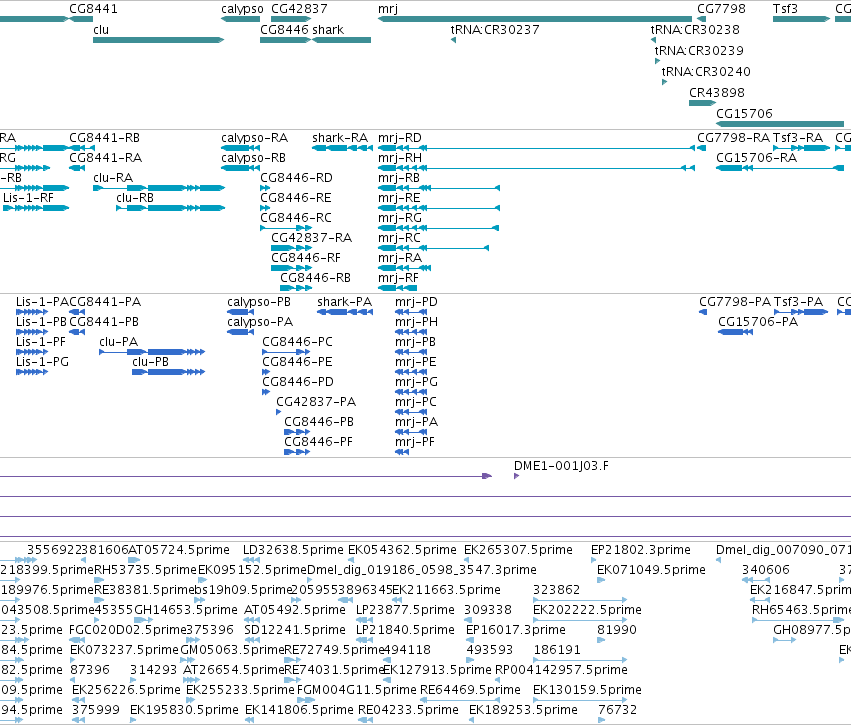Viewport: 851px width, 725px height.
Task: Select the Lis-1-PA protein label
Action: pos(42,302)
